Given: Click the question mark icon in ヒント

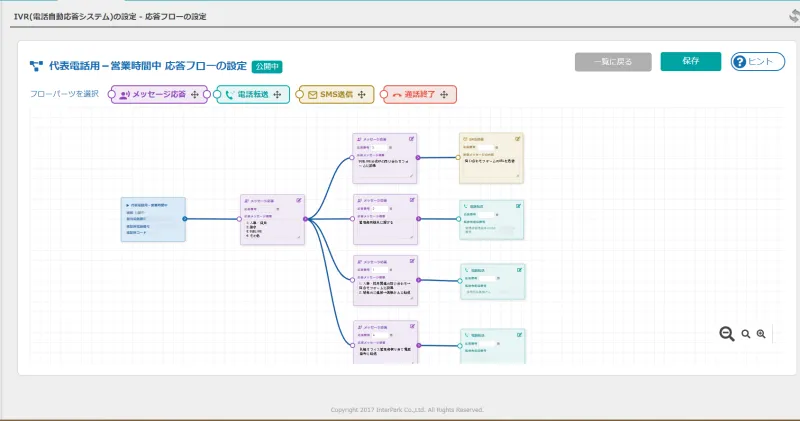Looking at the screenshot, I should [x=739, y=62].
